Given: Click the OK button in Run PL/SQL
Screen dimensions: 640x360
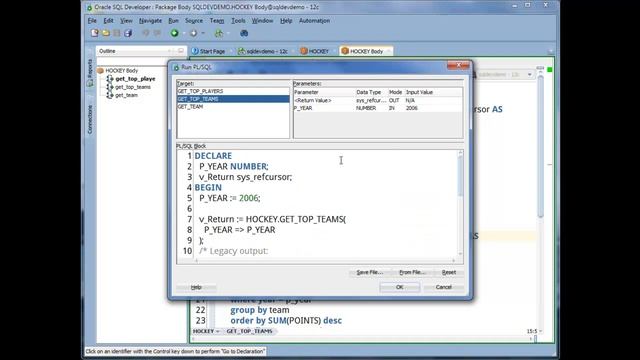Looking at the screenshot, I should [x=400, y=287].
